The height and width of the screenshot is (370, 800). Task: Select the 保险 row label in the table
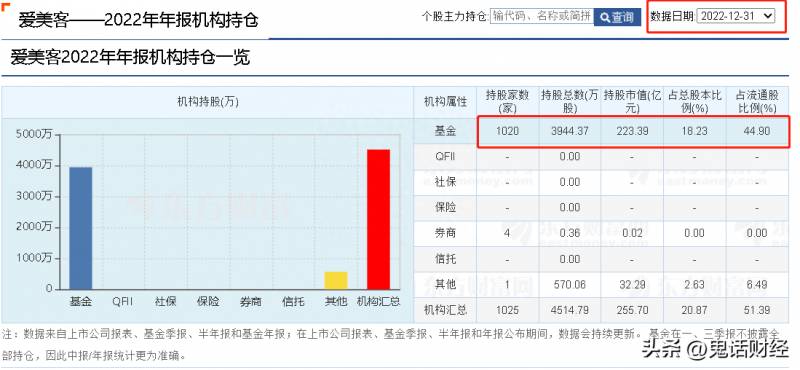[445, 208]
